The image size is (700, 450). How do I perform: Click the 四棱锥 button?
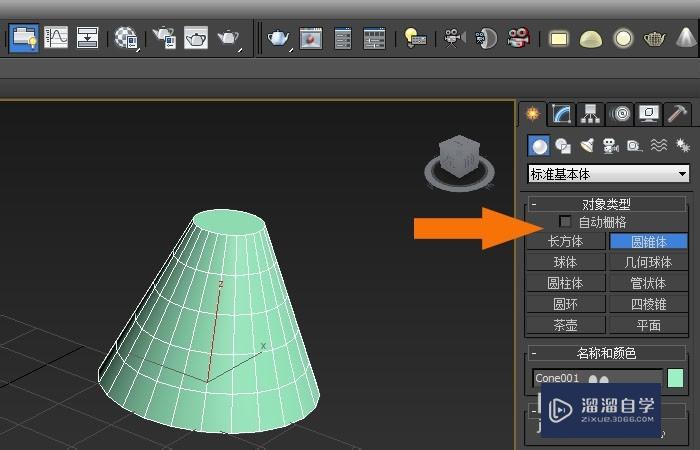pos(649,304)
